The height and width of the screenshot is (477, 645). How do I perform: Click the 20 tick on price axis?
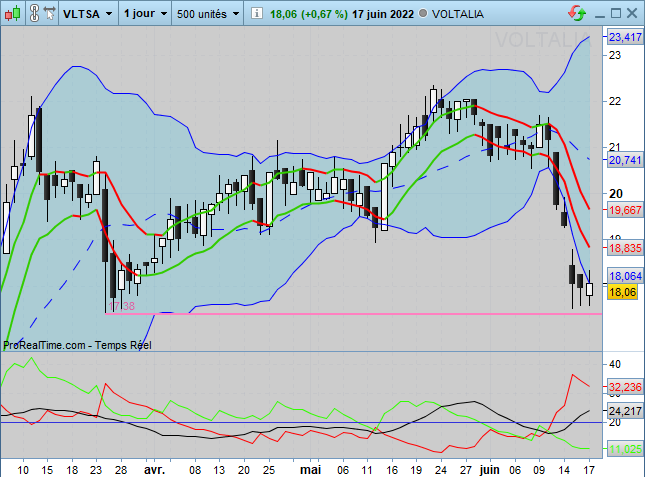[615, 193]
